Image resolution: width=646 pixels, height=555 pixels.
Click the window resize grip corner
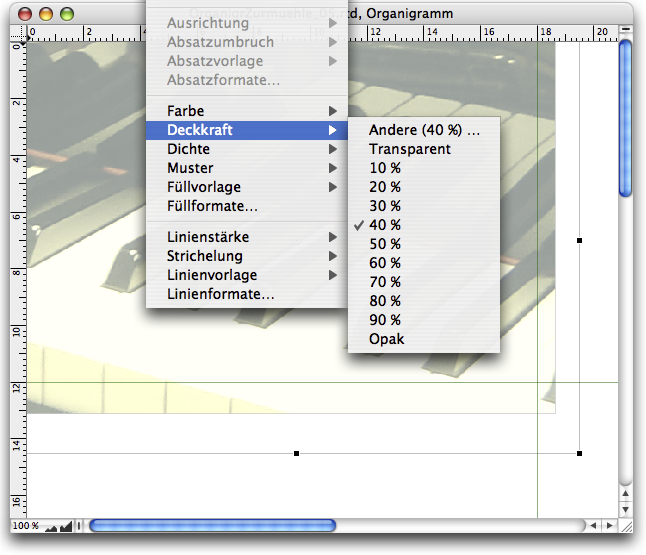(626, 525)
